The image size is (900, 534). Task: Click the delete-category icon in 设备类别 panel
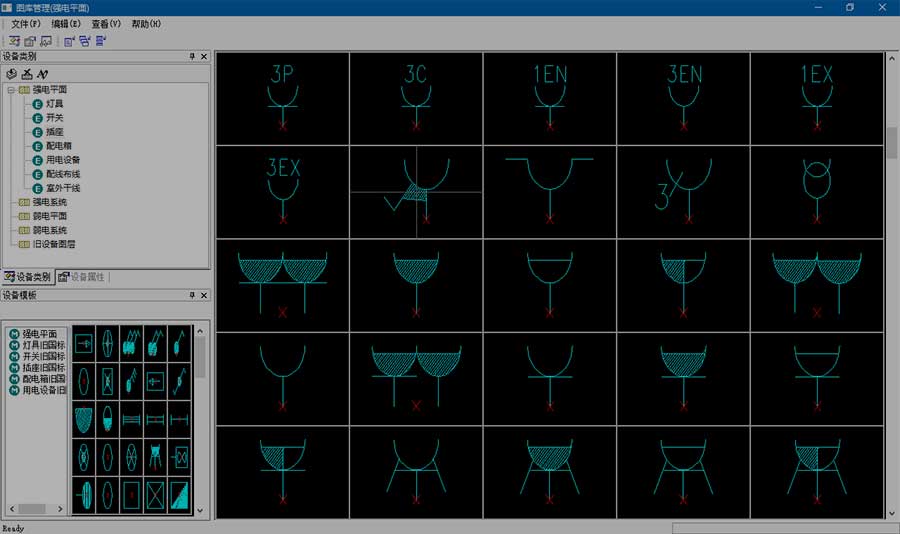(x=26, y=73)
